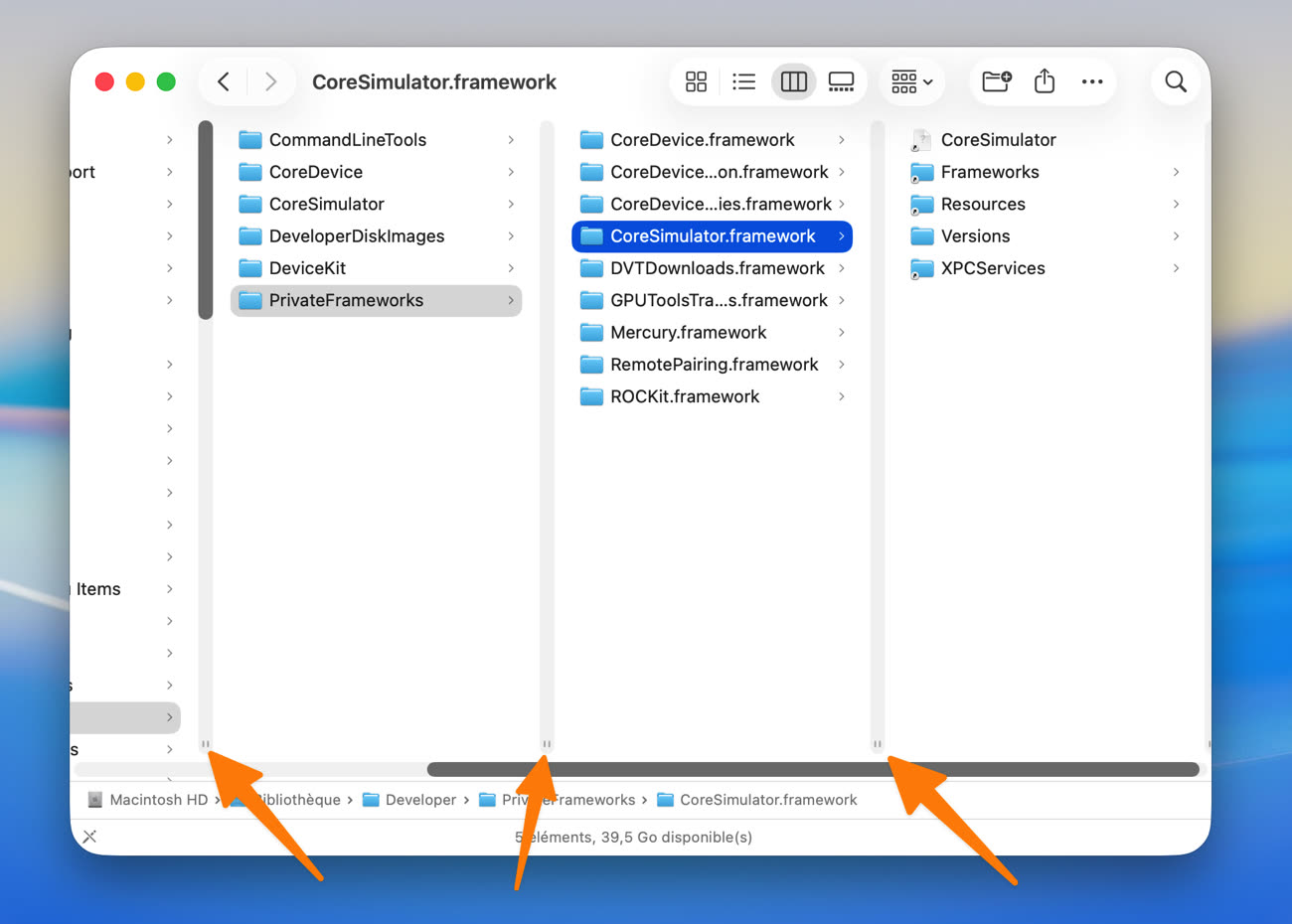The width and height of the screenshot is (1292, 924).
Task: Click the share icon
Action: click(x=1044, y=81)
